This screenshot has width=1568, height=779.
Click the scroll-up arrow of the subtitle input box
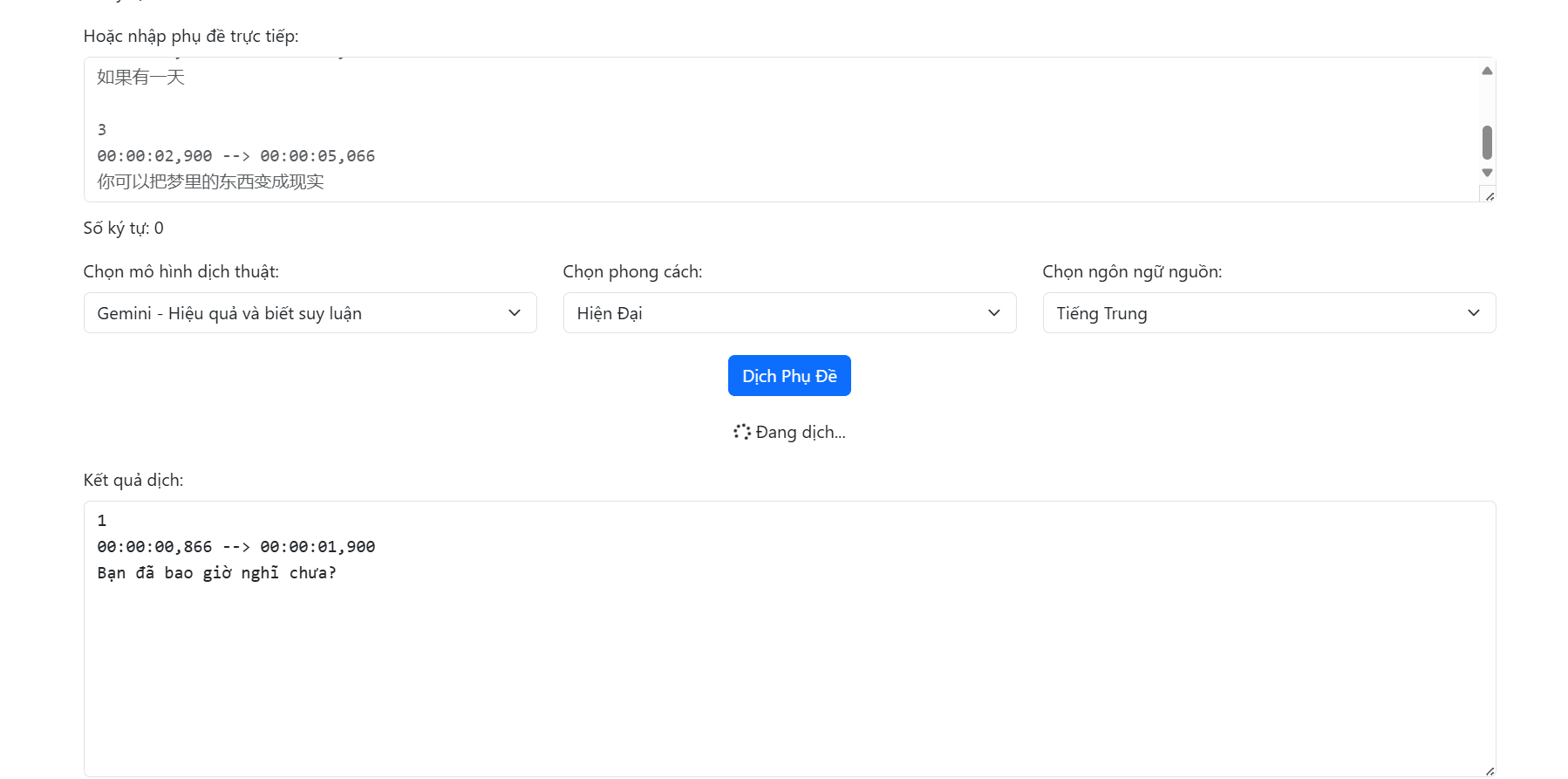[1487, 71]
